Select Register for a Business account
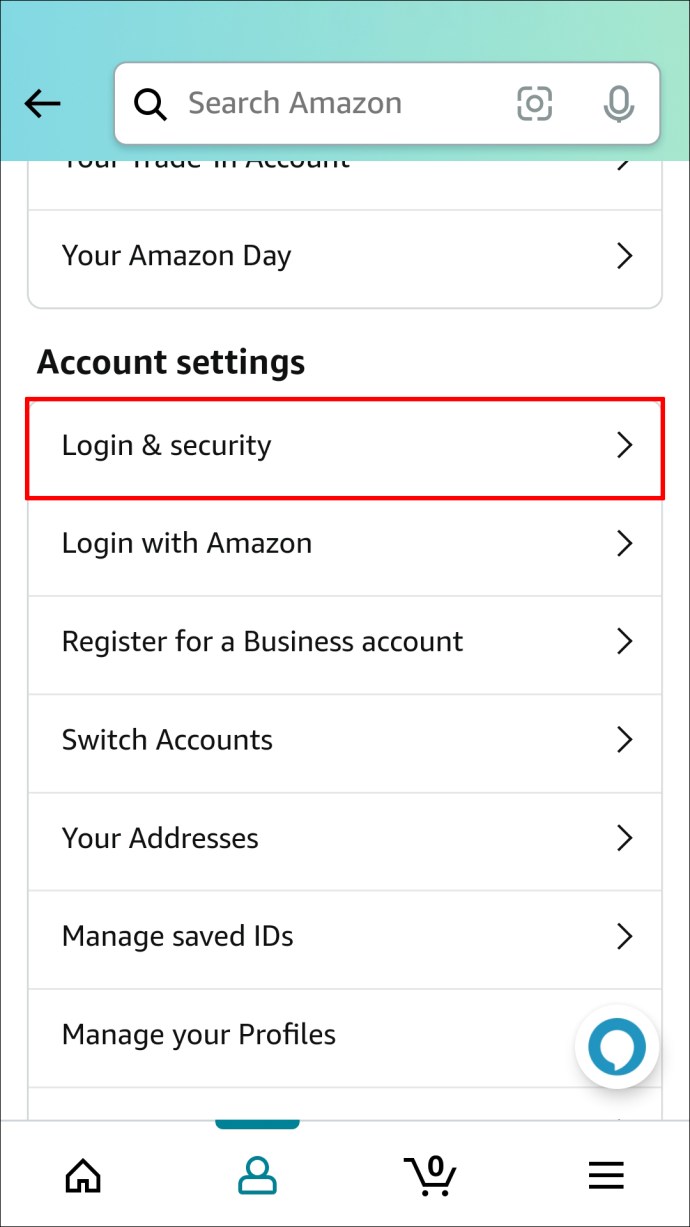 [345, 642]
